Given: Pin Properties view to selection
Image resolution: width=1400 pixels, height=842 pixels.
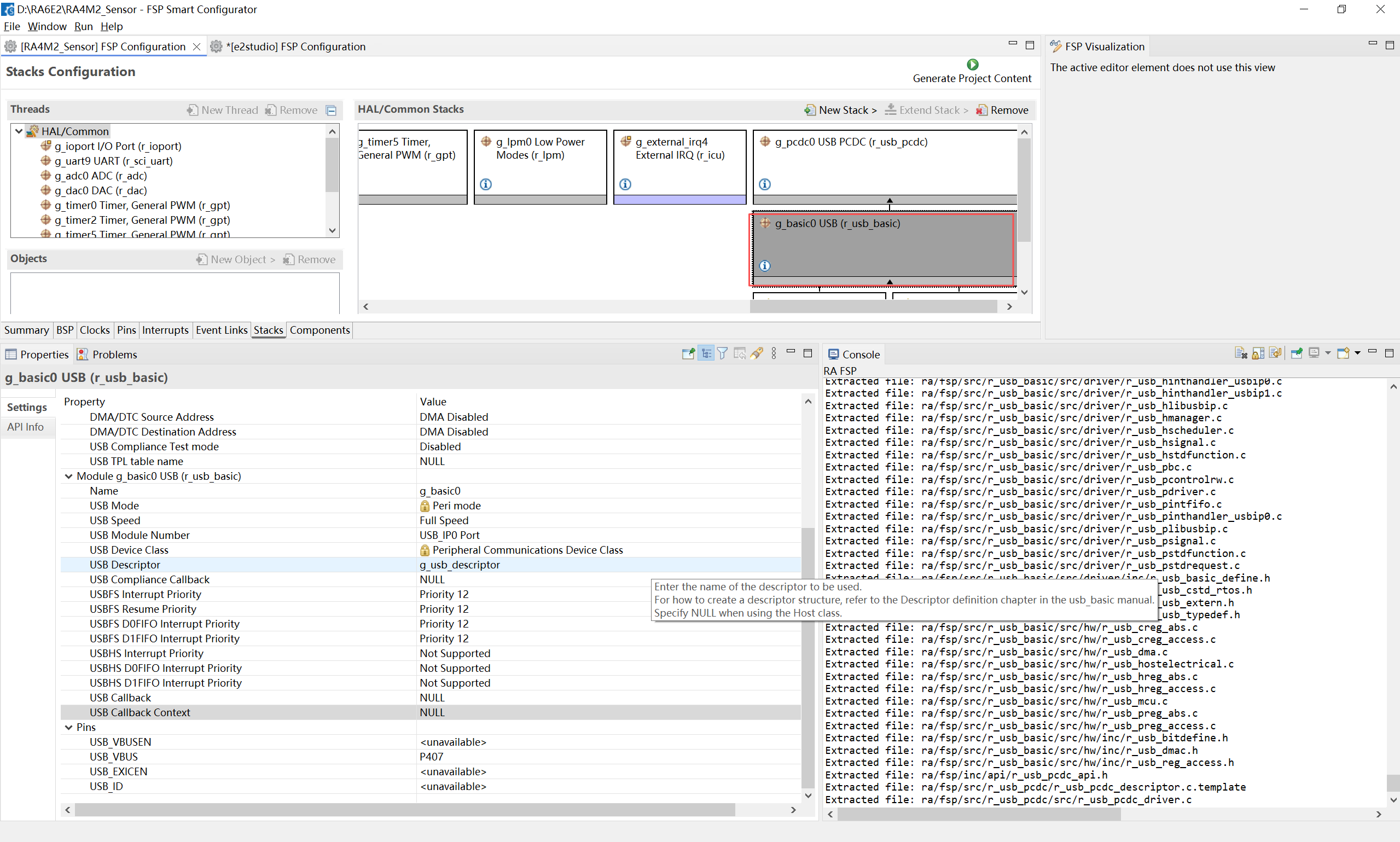Looking at the screenshot, I should click(688, 353).
